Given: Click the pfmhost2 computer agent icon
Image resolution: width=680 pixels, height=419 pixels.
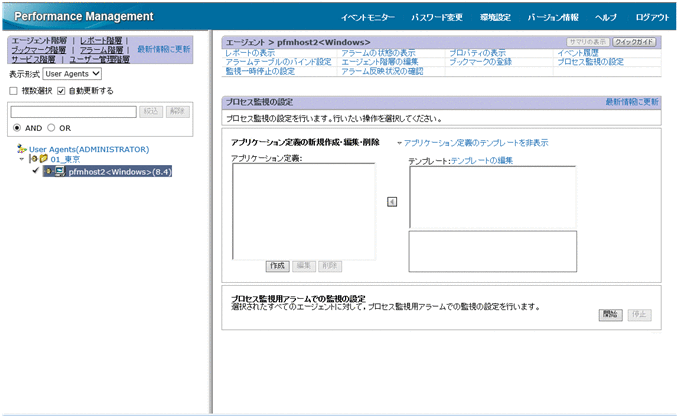Looking at the screenshot, I should tap(59, 171).
